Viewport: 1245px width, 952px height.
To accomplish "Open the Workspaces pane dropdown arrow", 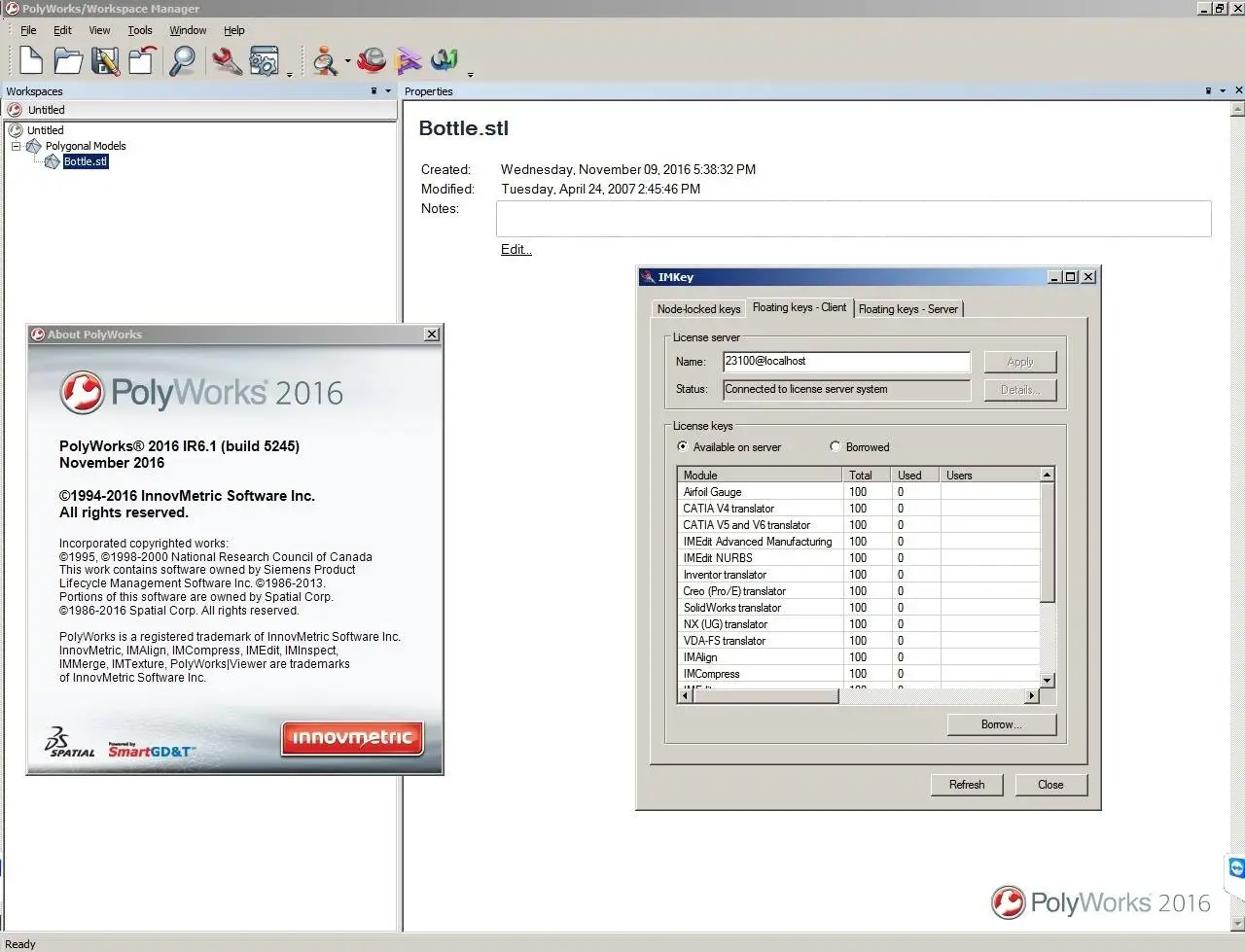I will coord(388,91).
